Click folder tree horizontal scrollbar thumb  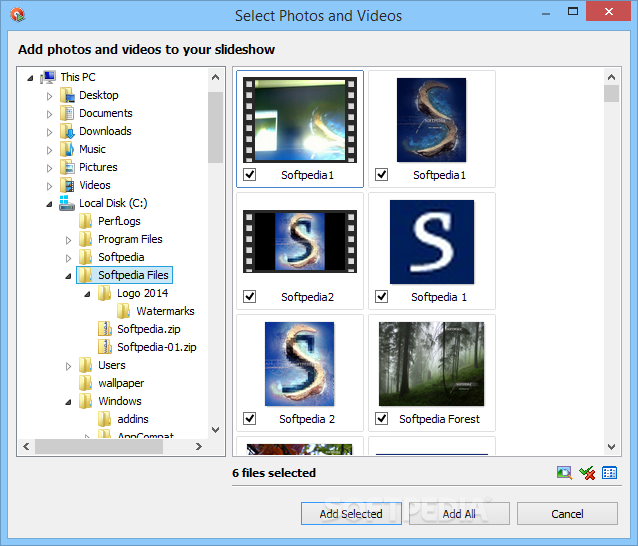99,446
